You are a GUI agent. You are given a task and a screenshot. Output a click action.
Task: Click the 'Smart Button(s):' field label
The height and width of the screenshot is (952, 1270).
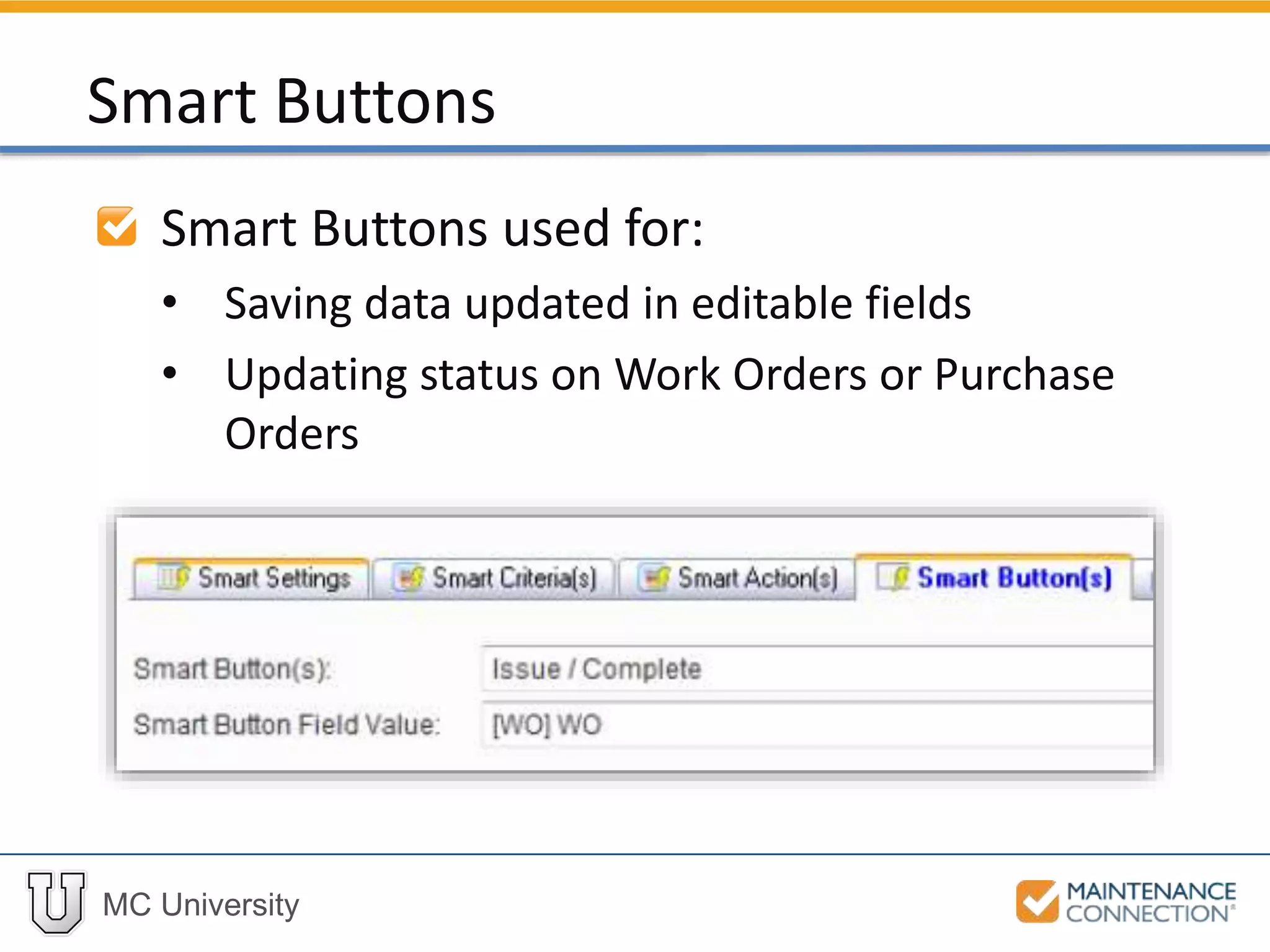pyautogui.click(x=233, y=669)
